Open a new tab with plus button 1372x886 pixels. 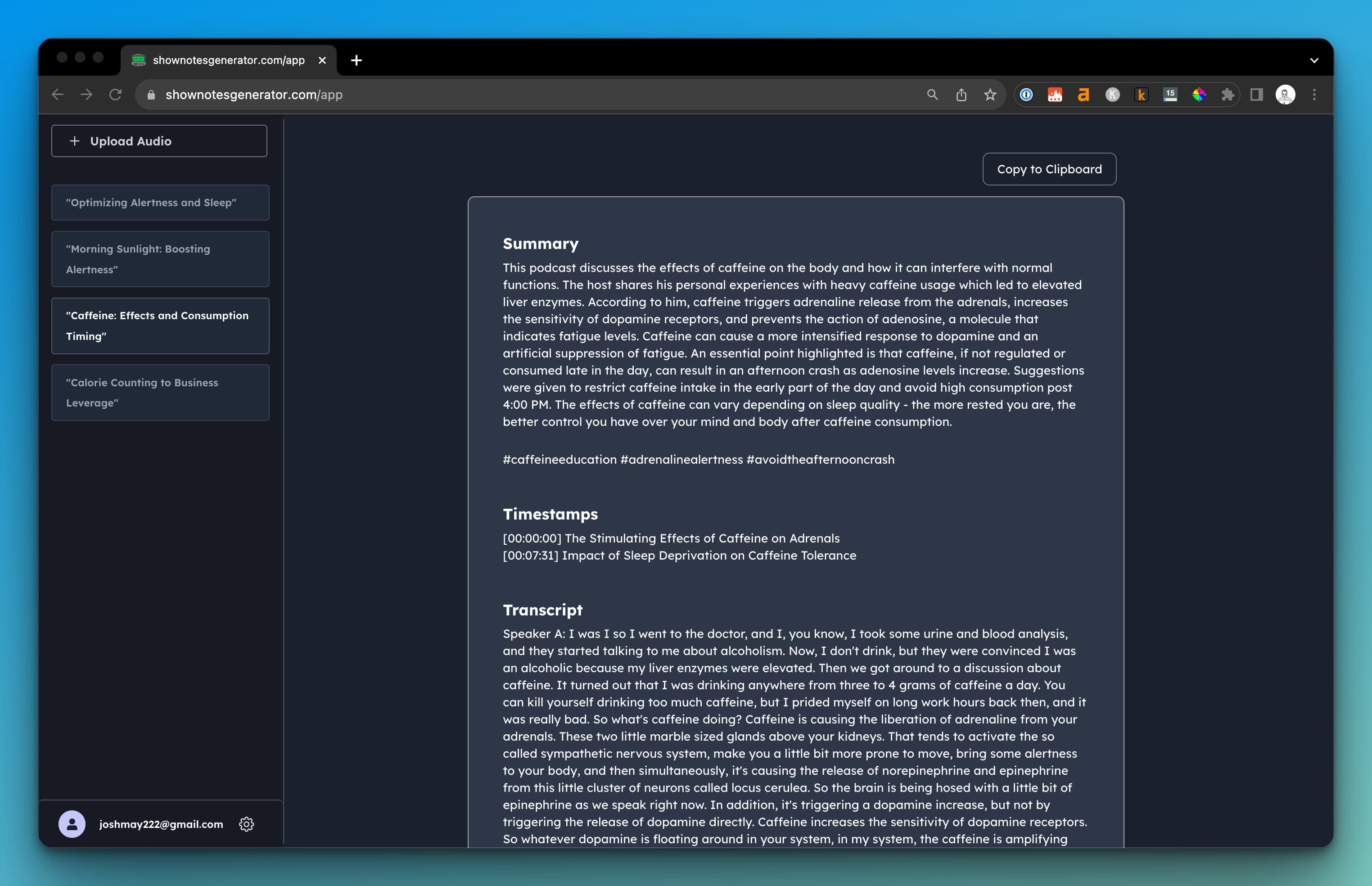(x=356, y=60)
